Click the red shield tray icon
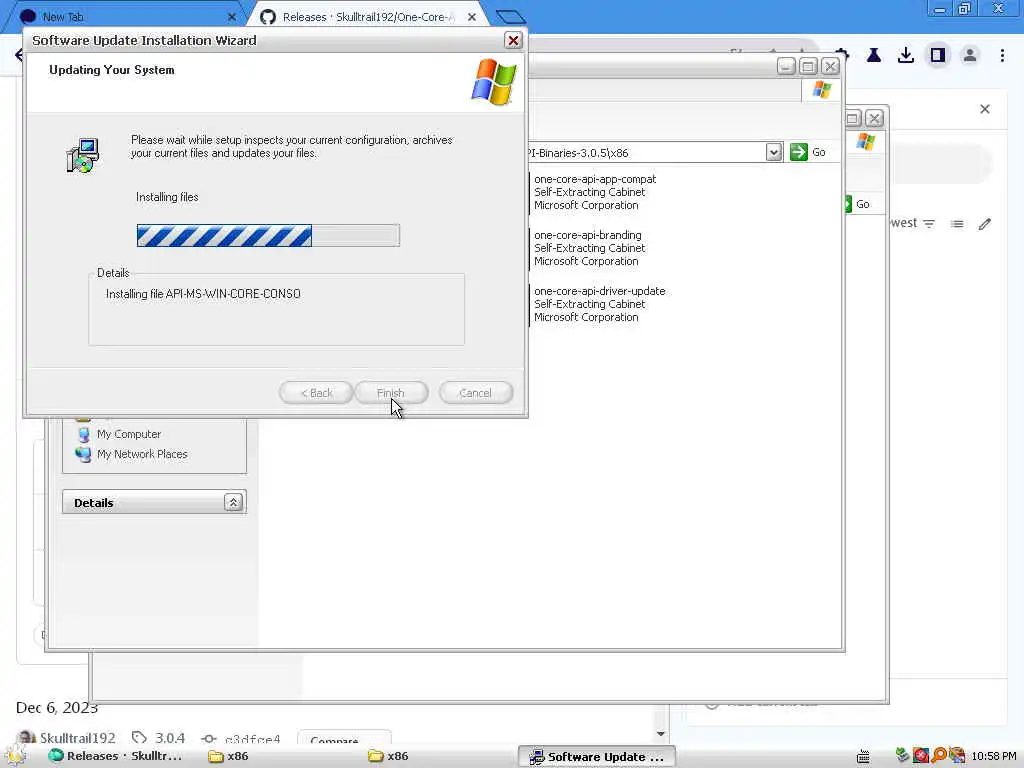Screen dimensions: 1024x768 pos(921,756)
